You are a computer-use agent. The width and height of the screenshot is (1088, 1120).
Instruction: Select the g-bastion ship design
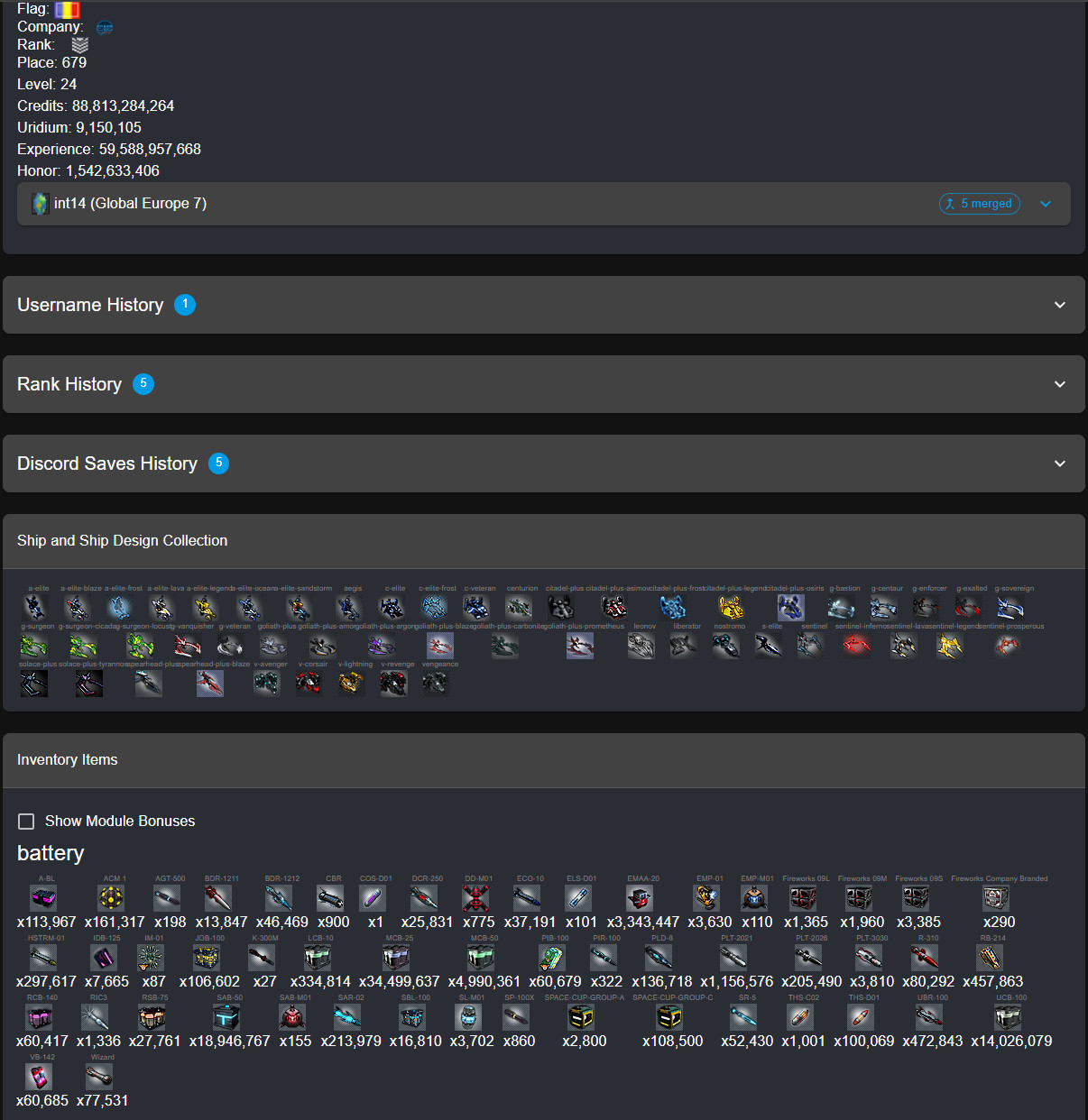841,607
